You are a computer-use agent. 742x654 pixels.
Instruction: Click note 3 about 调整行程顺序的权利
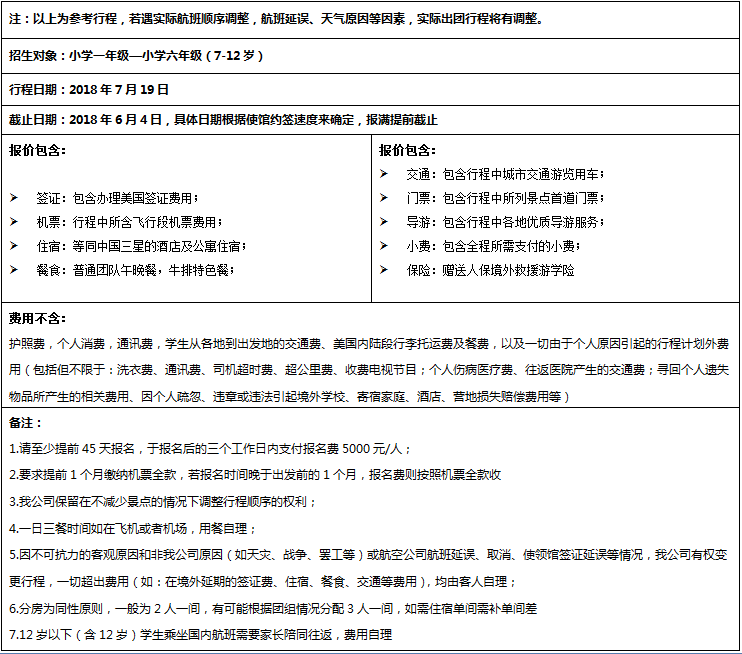pos(163,502)
